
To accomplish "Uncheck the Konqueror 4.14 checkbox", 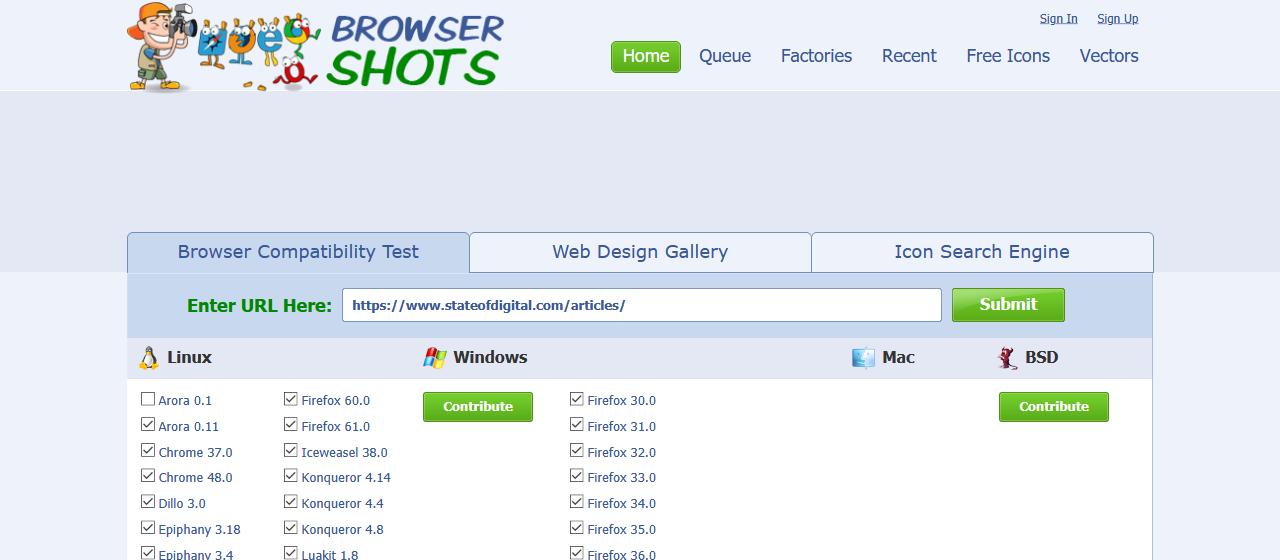I will (x=291, y=476).
